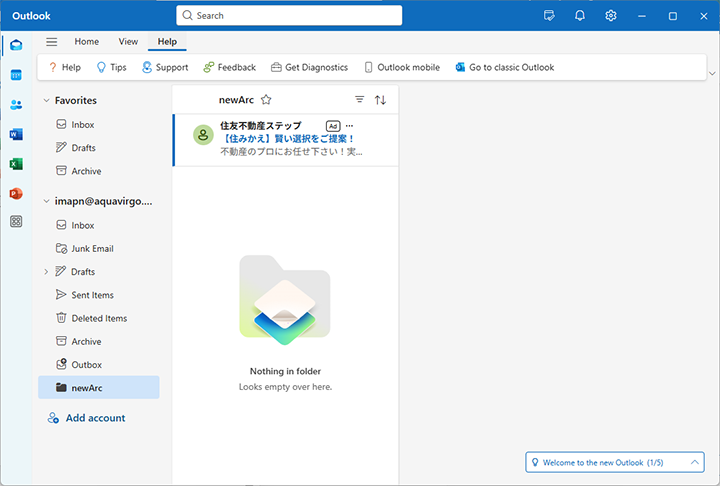Collapse the Favorites section
The width and height of the screenshot is (720, 486).
(46, 100)
